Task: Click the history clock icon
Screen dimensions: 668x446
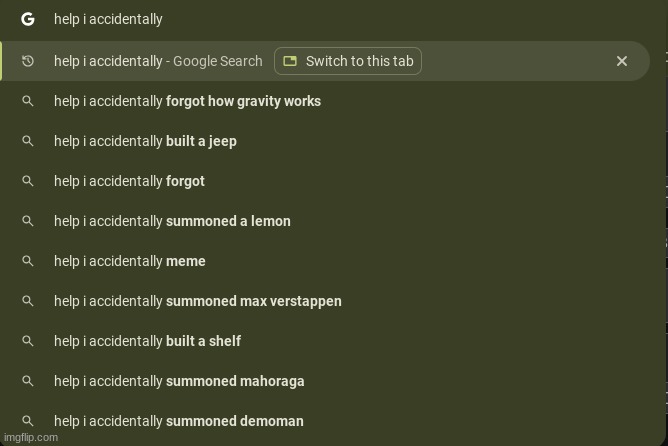Action: 28,61
